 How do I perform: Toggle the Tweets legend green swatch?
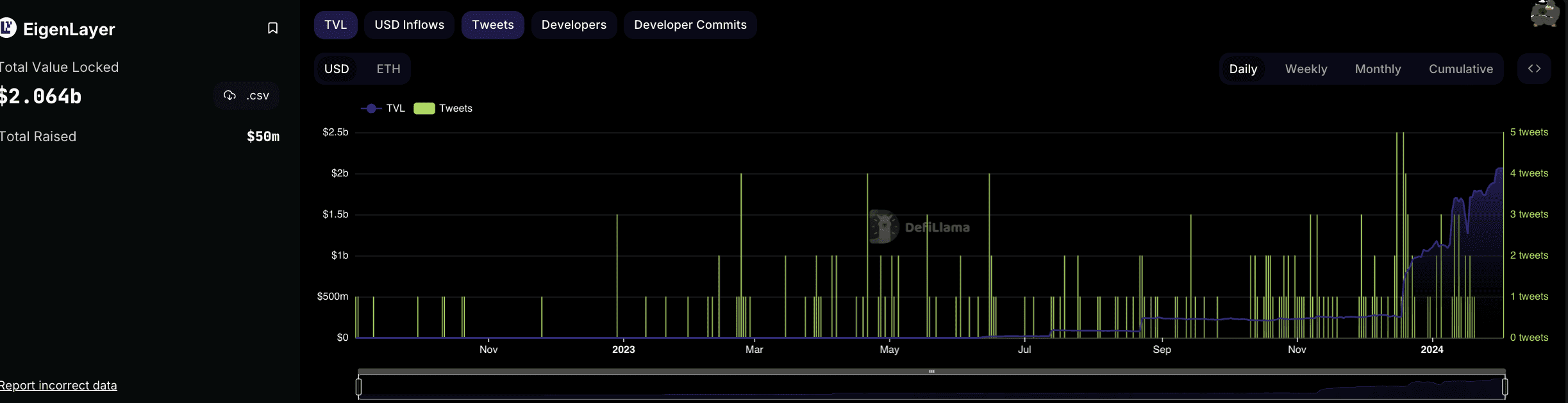424,108
